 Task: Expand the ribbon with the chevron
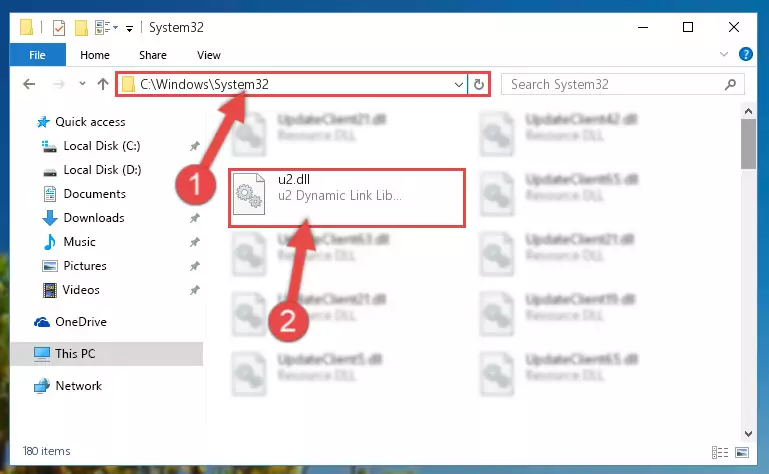723,54
